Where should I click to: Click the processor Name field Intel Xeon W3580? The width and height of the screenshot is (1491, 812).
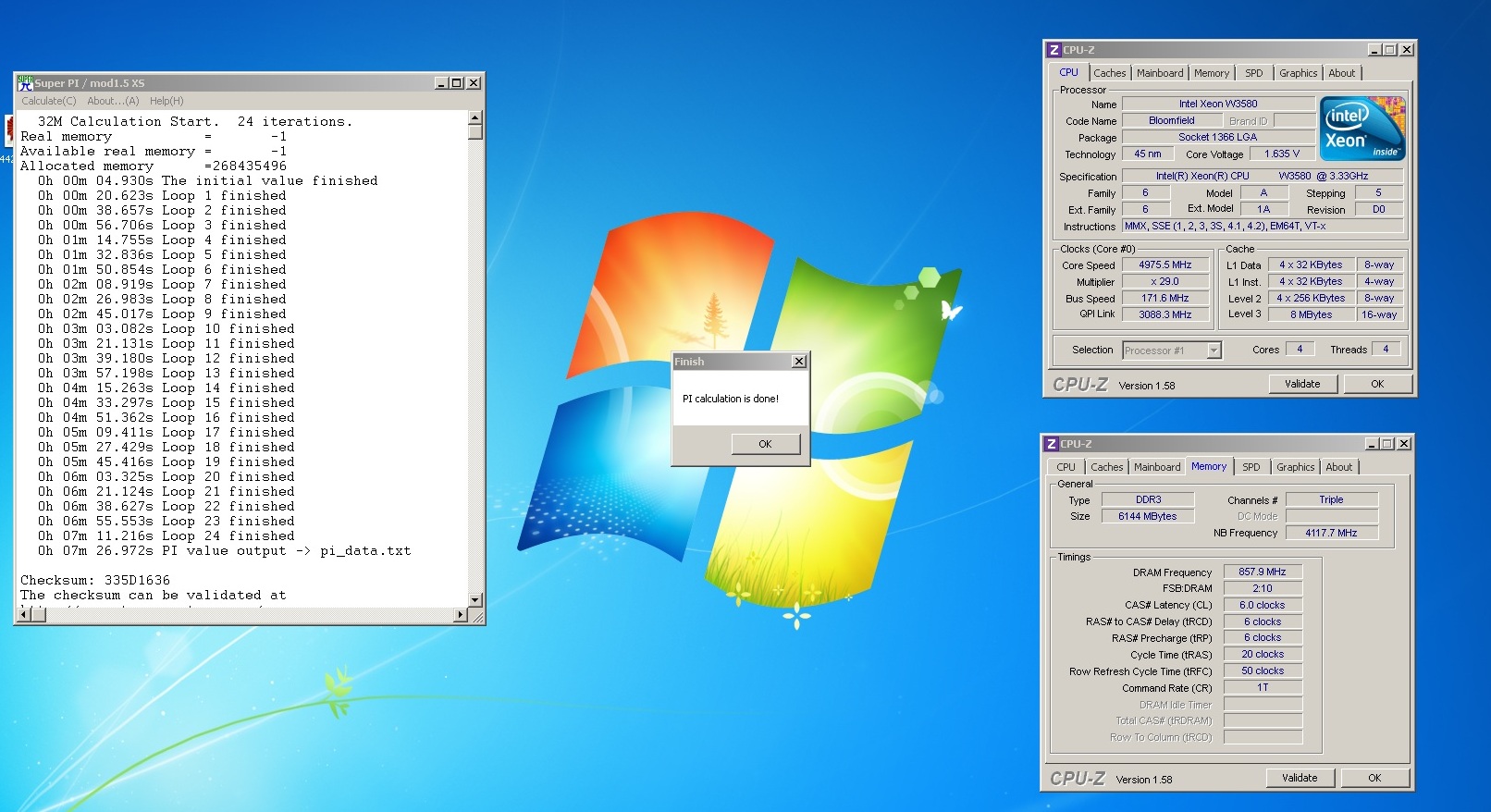pyautogui.click(x=1218, y=105)
